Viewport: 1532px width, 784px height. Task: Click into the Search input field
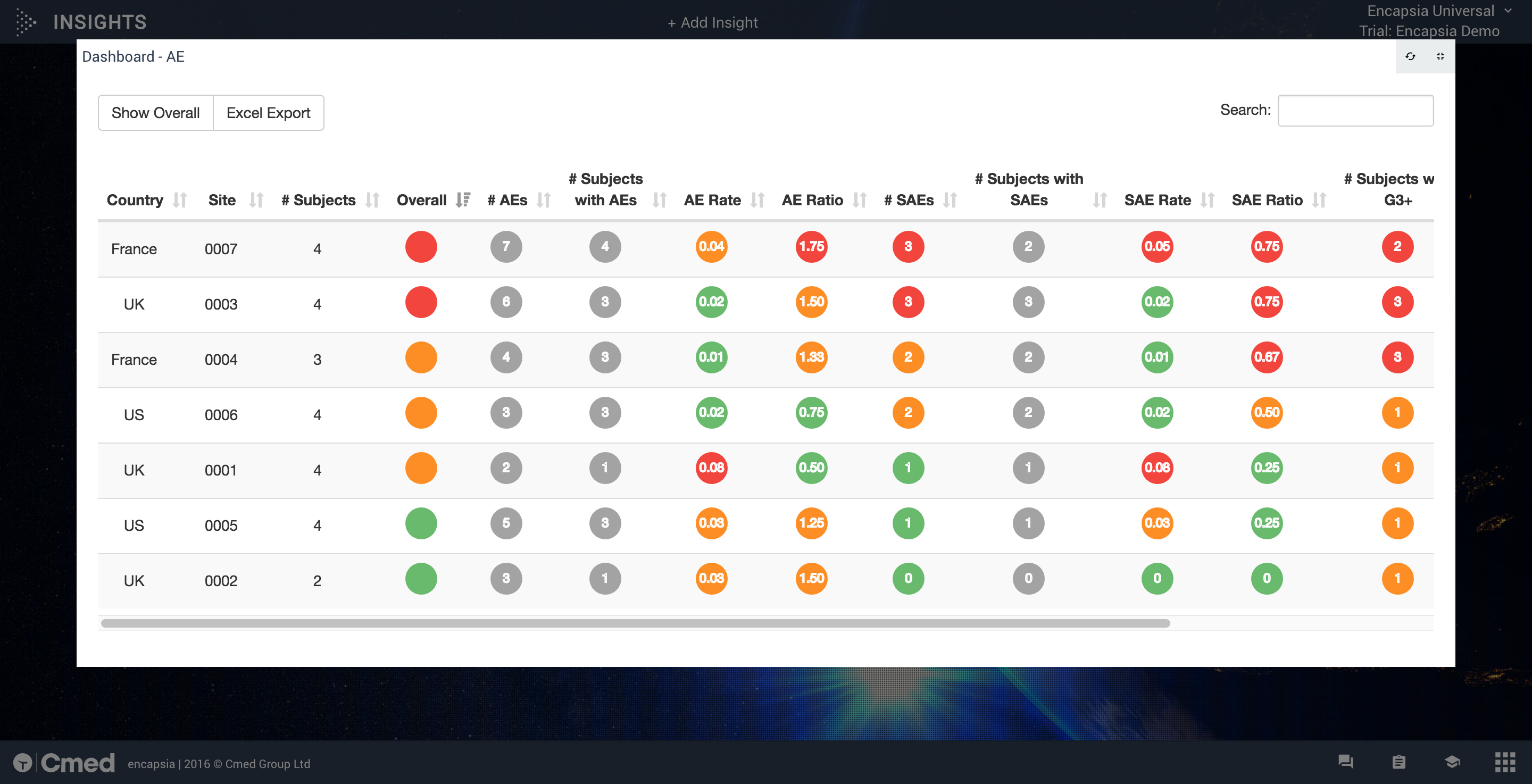(x=1355, y=111)
